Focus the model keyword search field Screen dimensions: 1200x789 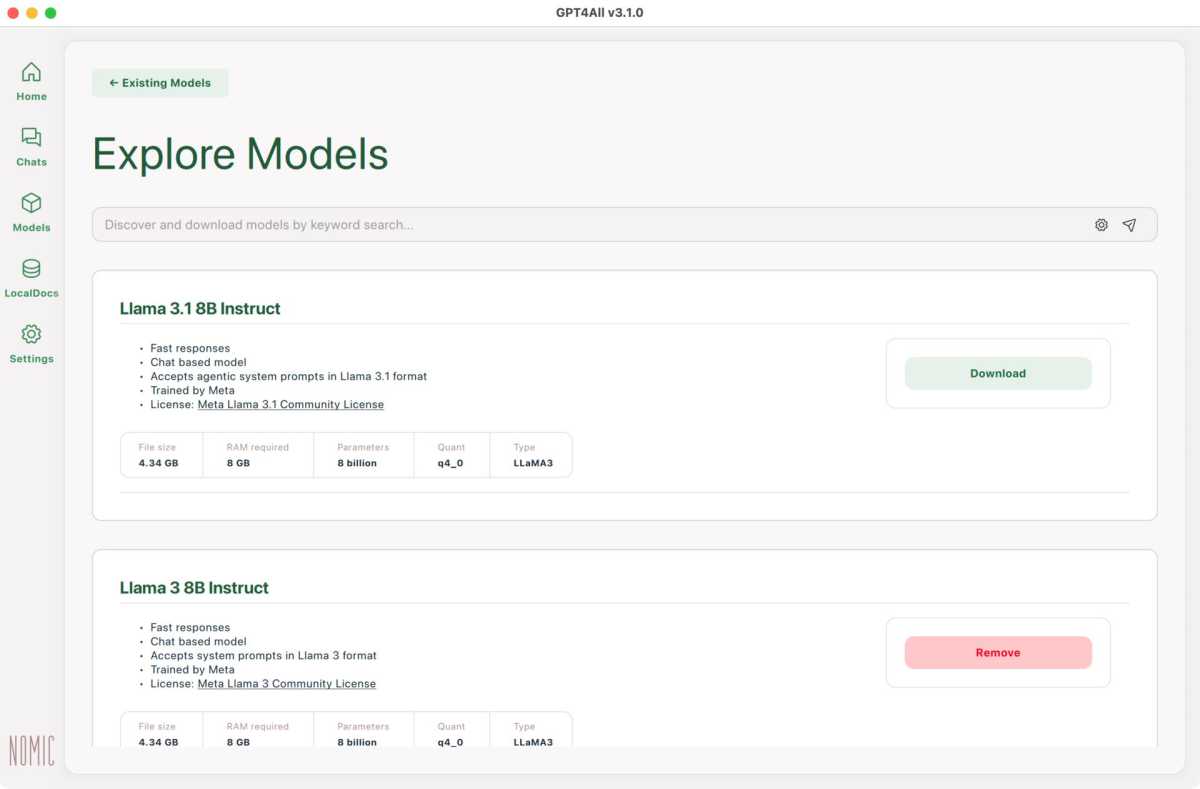click(x=590, y=225)
